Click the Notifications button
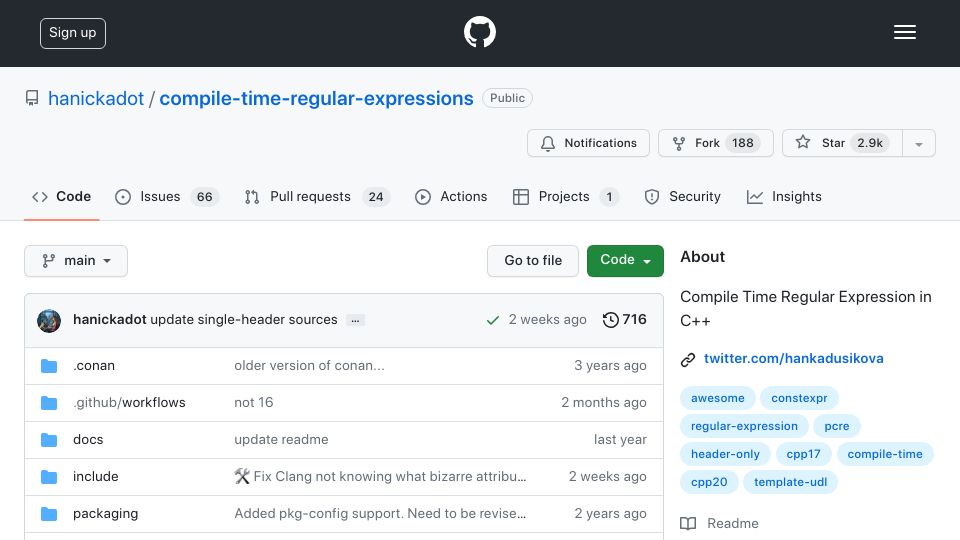Viewport: 960px width, 540px height. click(x=588, y=143)
